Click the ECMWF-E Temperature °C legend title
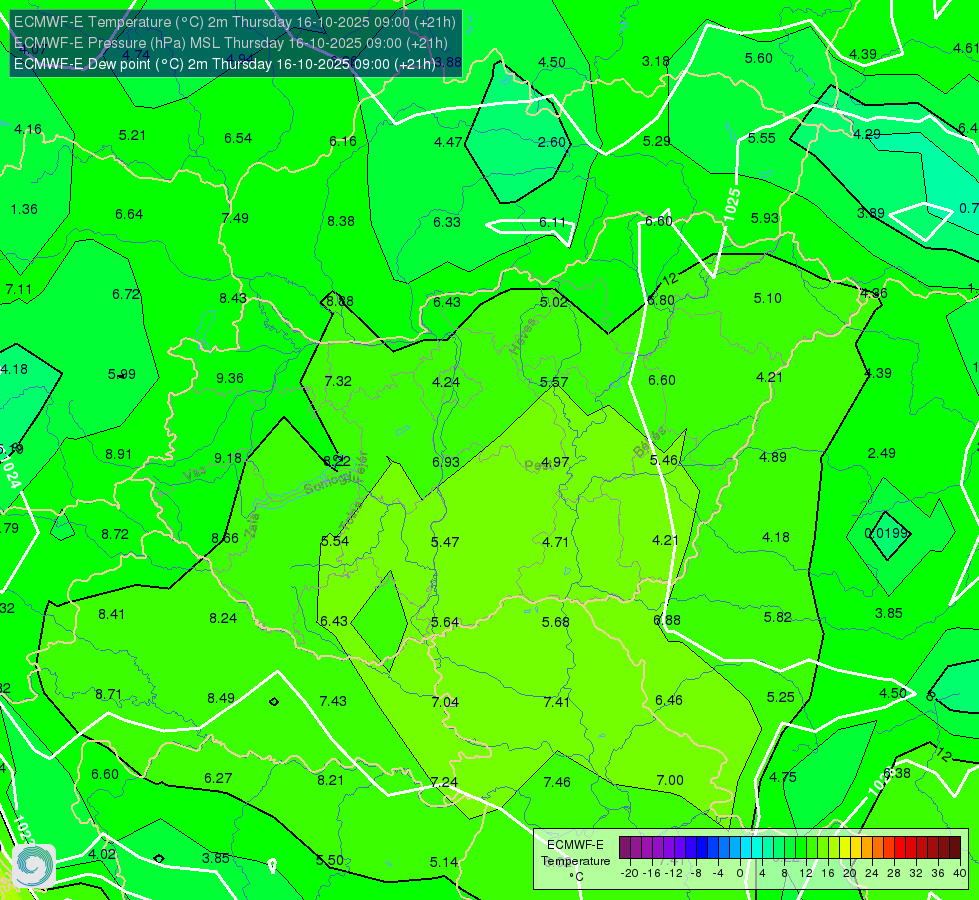Image resolution: width=979 pixels, height=900 pixels. pos(575,861)
